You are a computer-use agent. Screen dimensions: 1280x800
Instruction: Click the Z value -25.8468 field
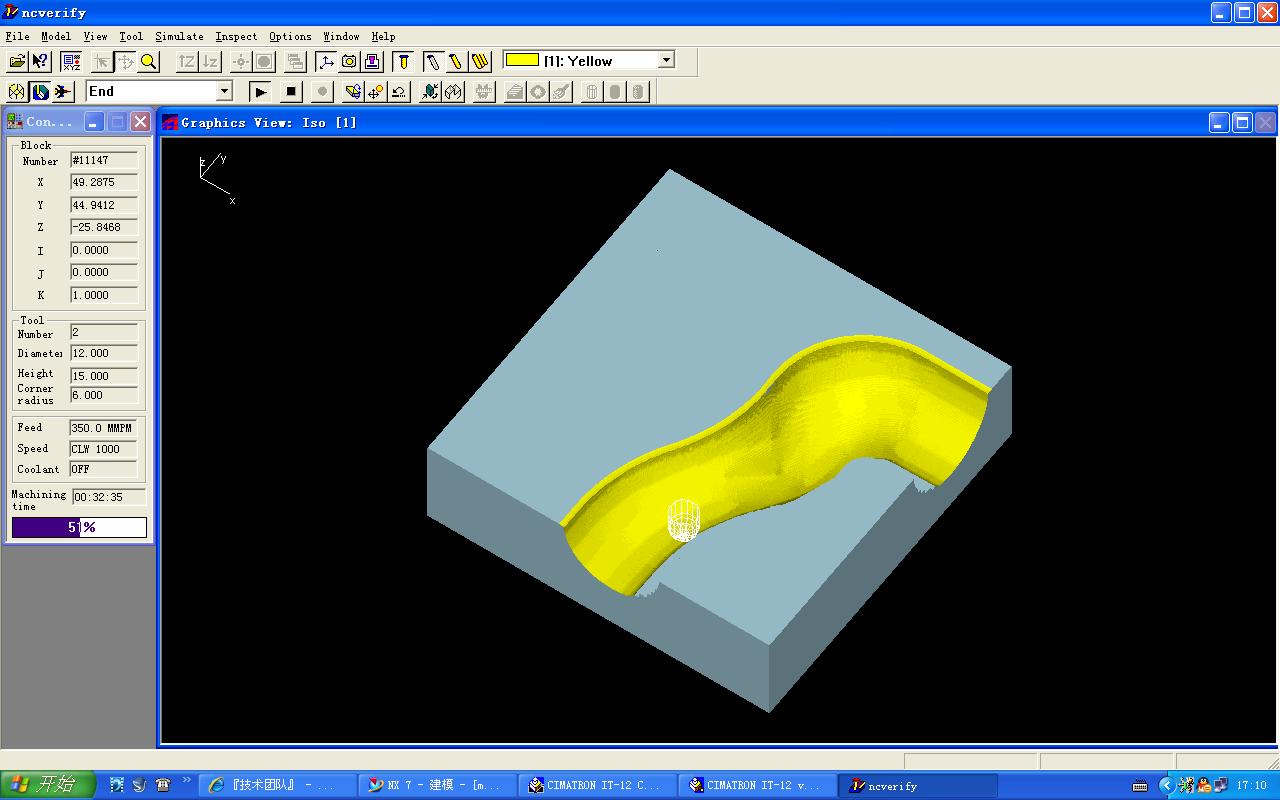[104, 227]
